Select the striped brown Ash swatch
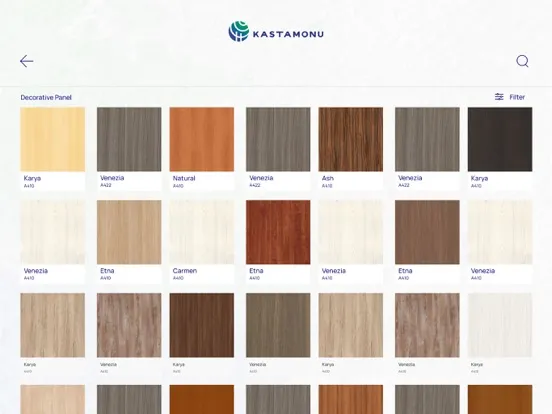Image resolution: width=552 pixels, height=414 pixels. coord(351,139)
